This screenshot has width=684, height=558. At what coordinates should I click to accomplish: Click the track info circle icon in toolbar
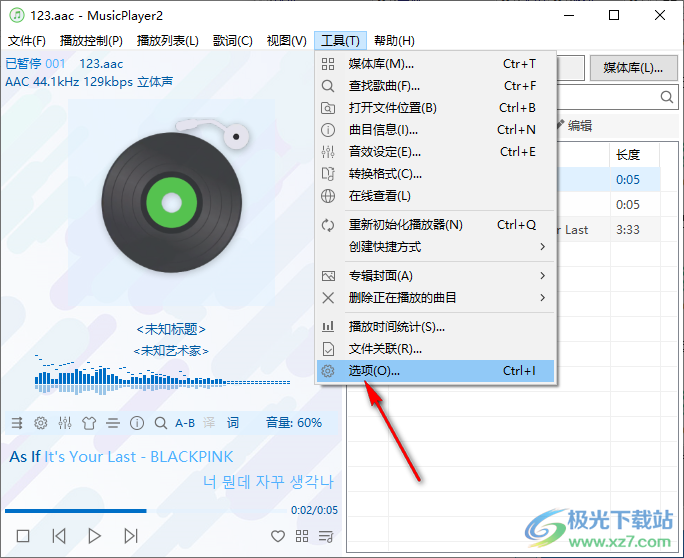tap(137, 423)
